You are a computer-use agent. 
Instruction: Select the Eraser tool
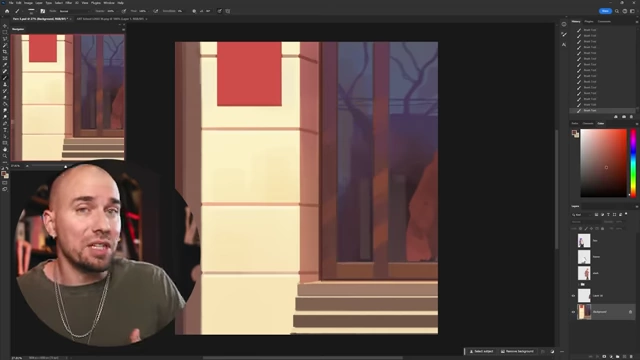pos(5,98)
